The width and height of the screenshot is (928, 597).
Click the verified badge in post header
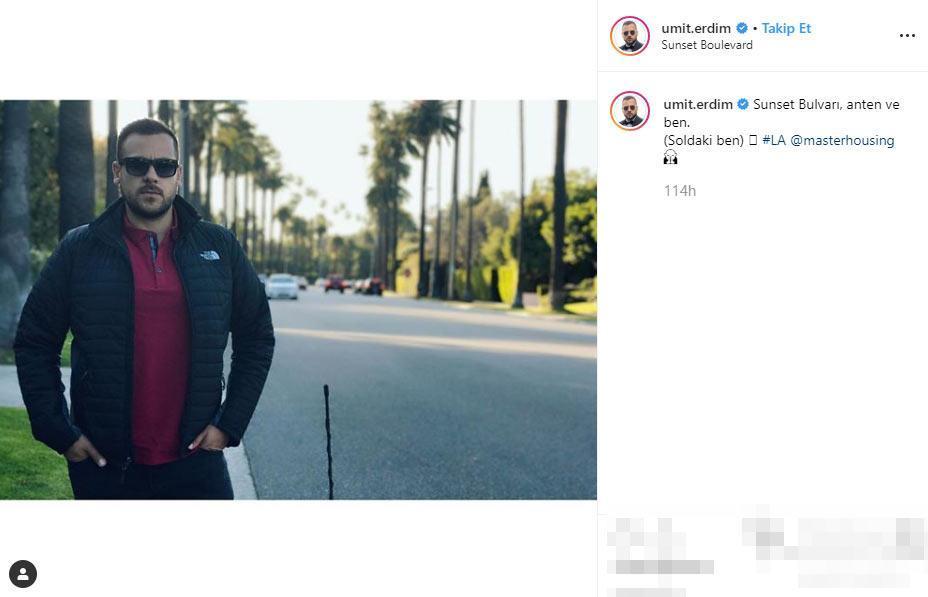(x=742, y=28)
